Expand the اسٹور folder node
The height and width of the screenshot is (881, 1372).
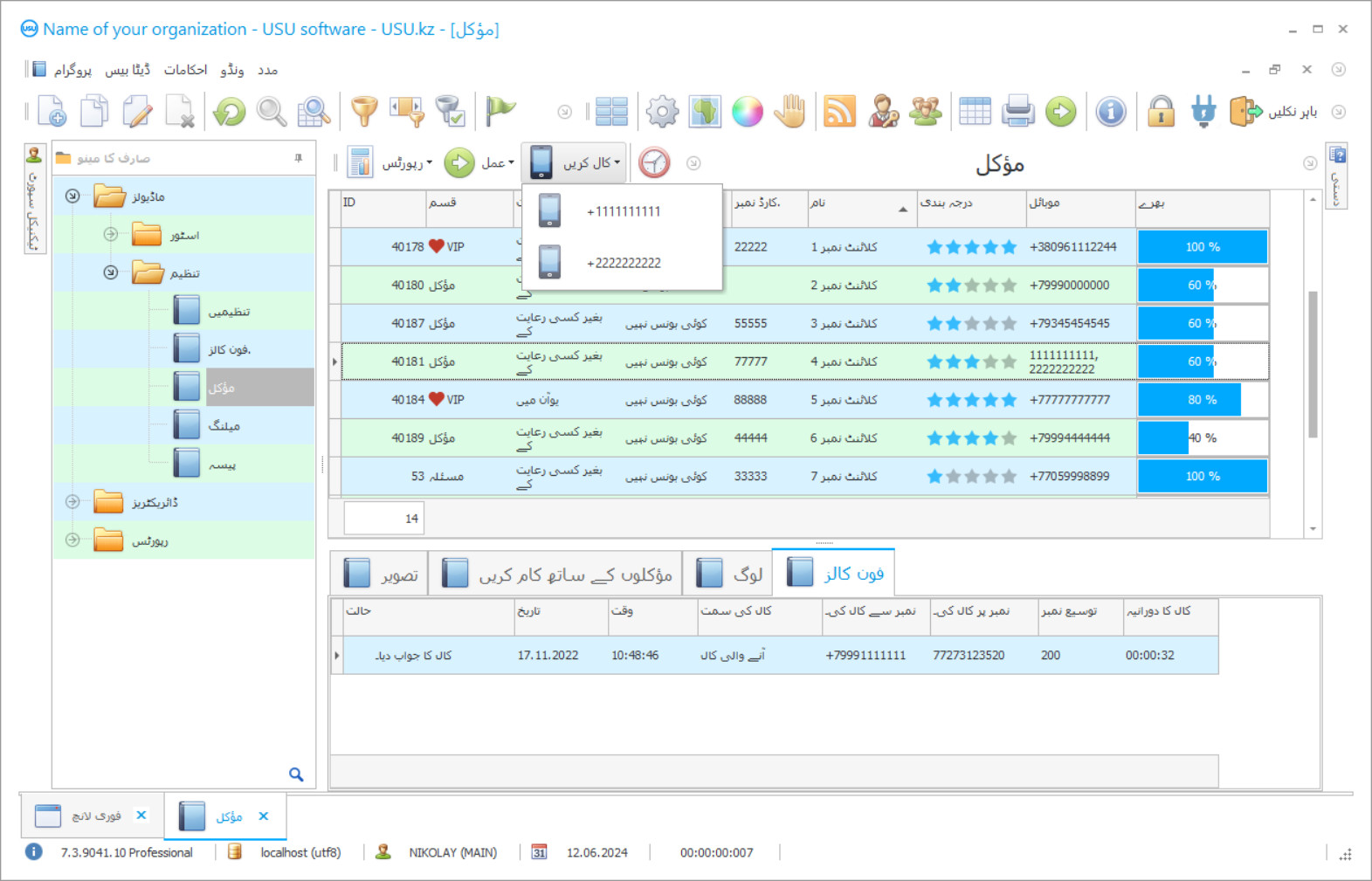tap(111, 235)
